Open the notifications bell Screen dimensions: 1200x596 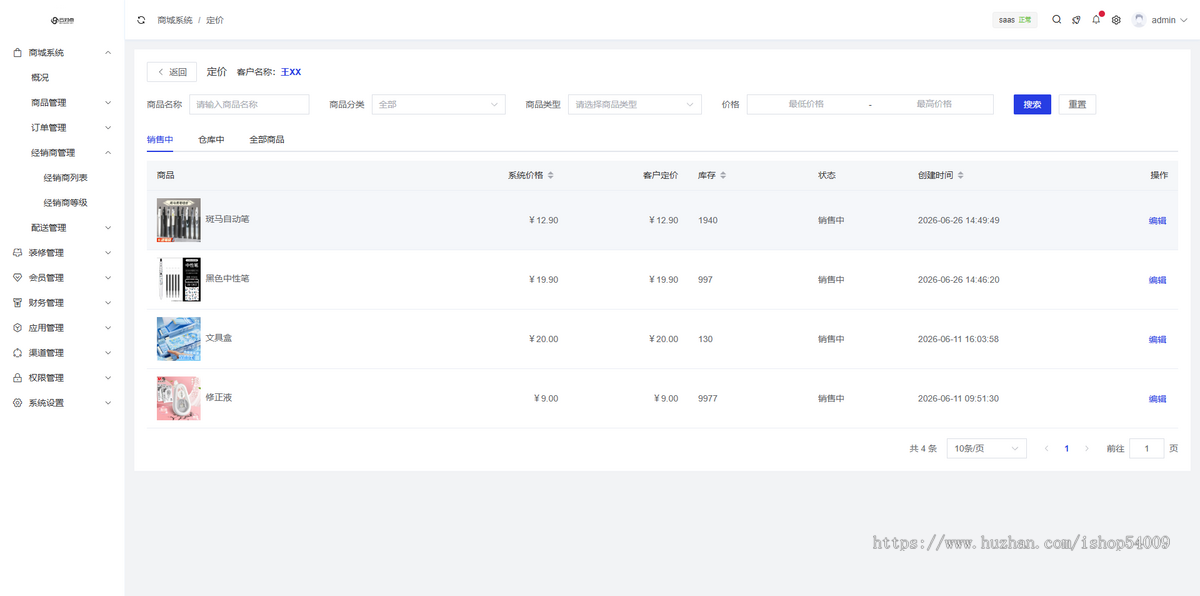coord(1096,20)
